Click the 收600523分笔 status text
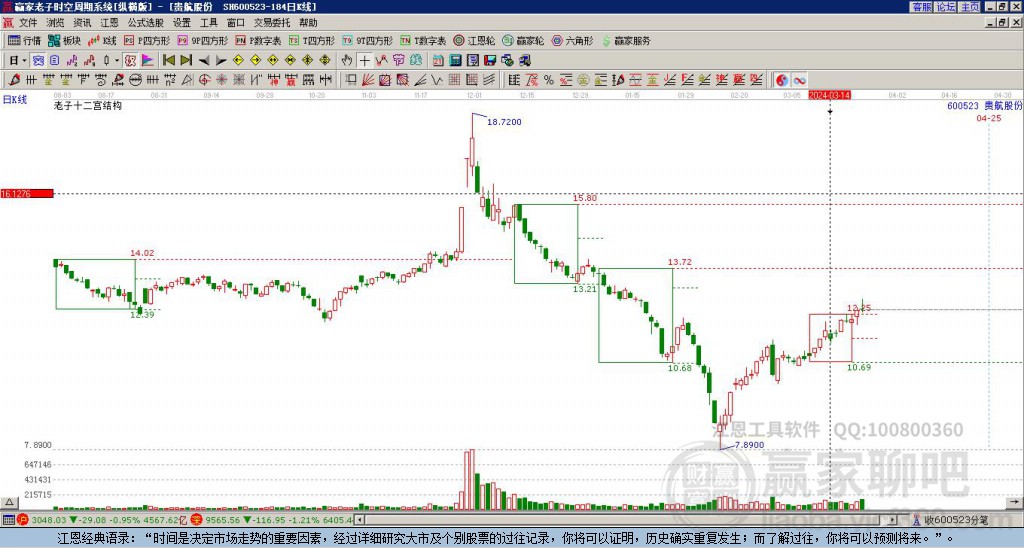 pyautogui.click(x=956, y=520)
